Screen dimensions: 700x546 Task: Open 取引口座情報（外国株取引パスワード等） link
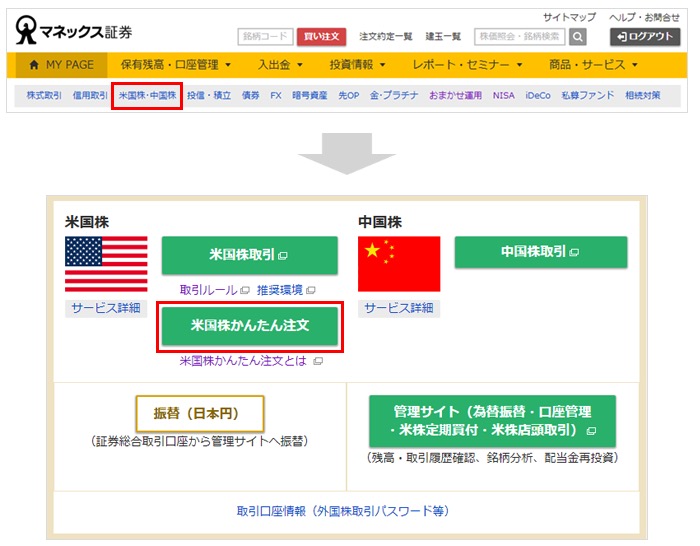click(x=343, y=511)
